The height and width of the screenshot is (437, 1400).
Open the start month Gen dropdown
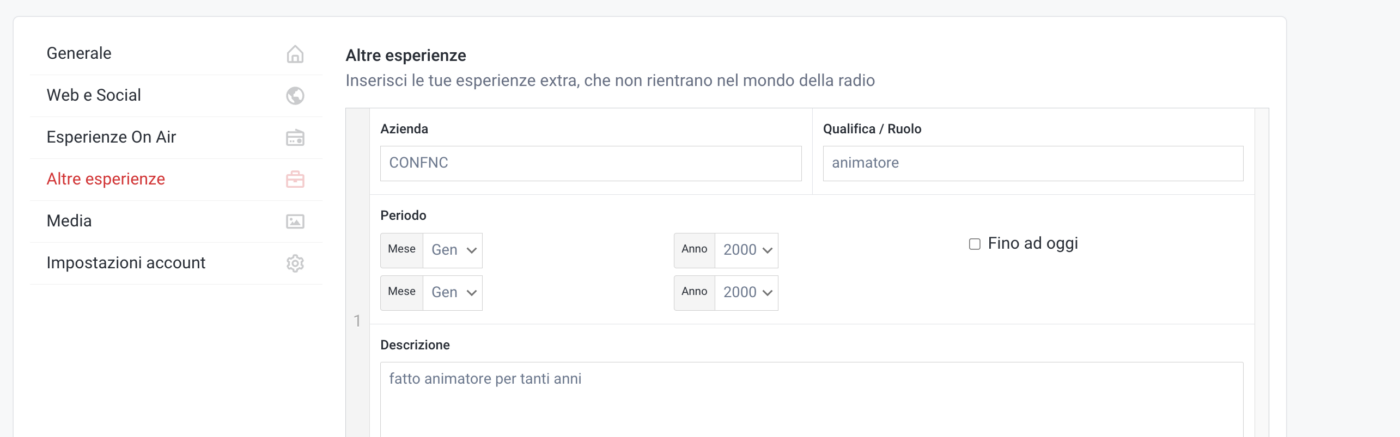[x=452, y=250]
